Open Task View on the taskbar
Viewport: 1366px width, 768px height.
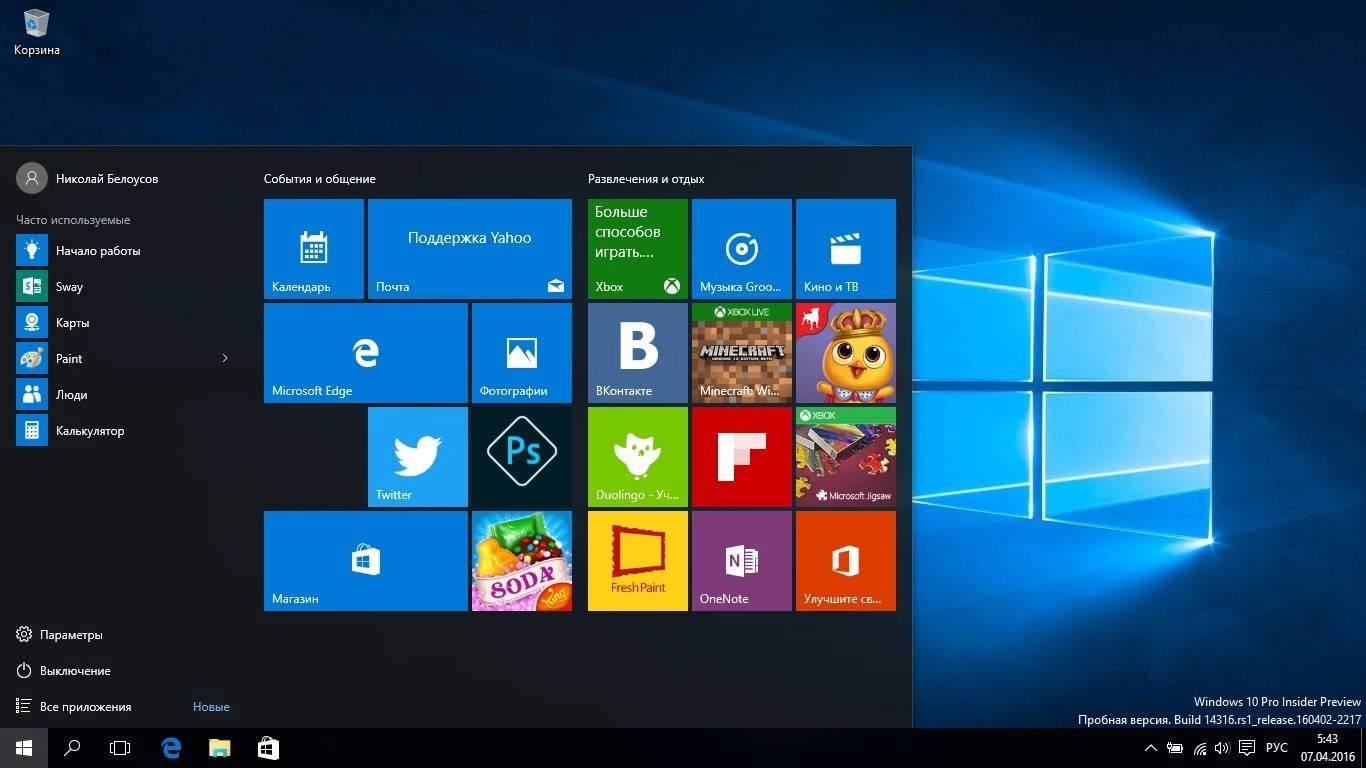point(120,748)
